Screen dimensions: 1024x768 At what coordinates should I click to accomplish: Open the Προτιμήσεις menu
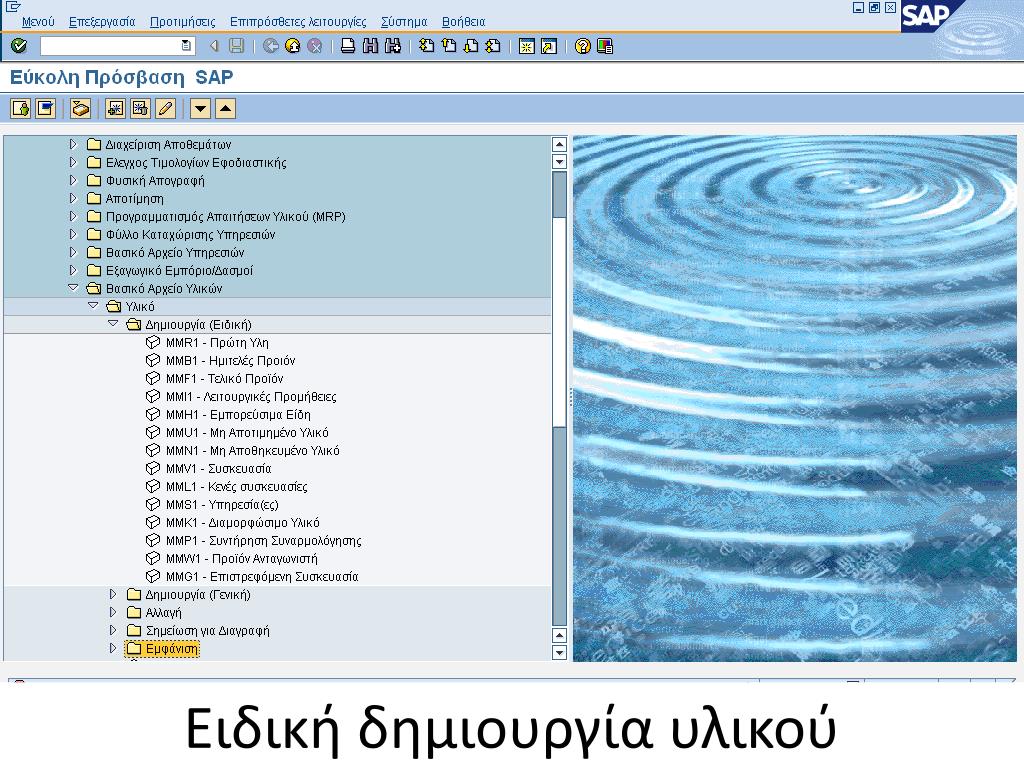(182, 22)
